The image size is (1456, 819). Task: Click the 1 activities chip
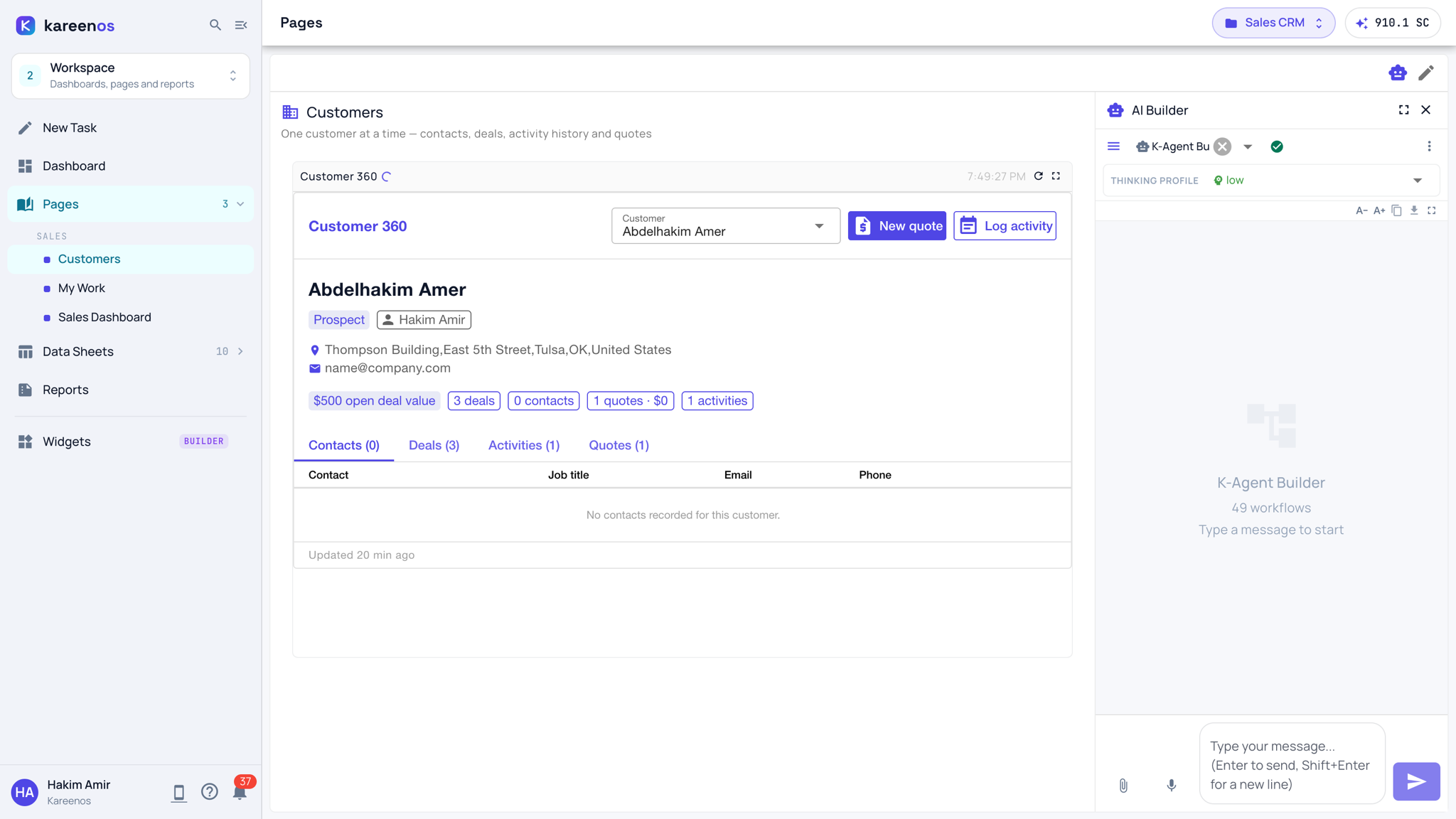point(717,401)
